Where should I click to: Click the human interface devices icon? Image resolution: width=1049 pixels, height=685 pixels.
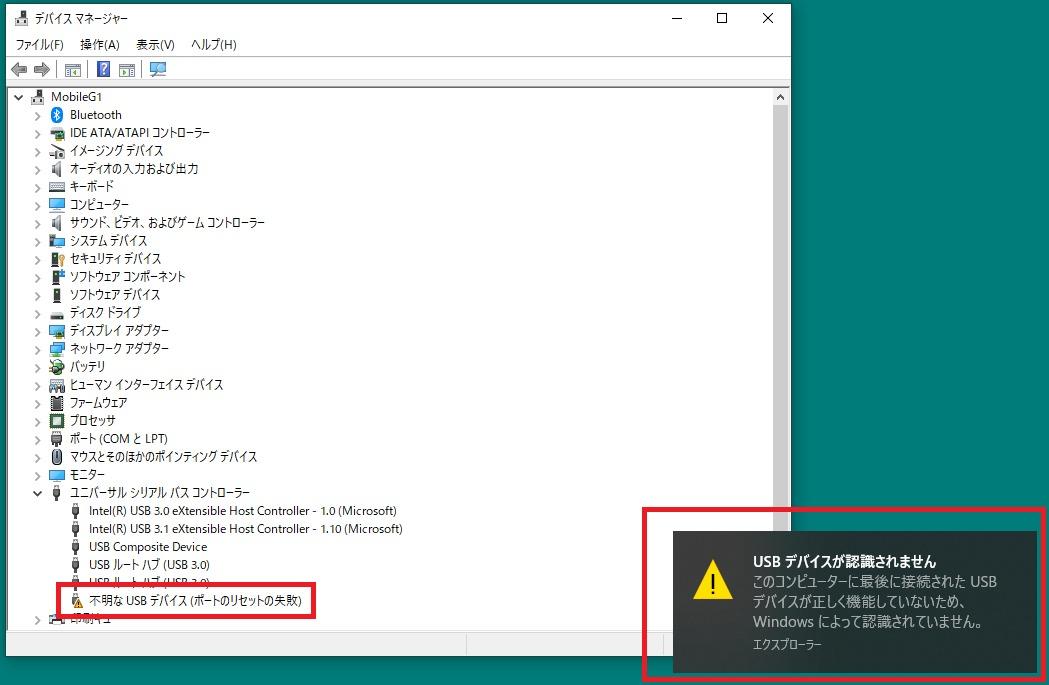(x=57, y=385)
